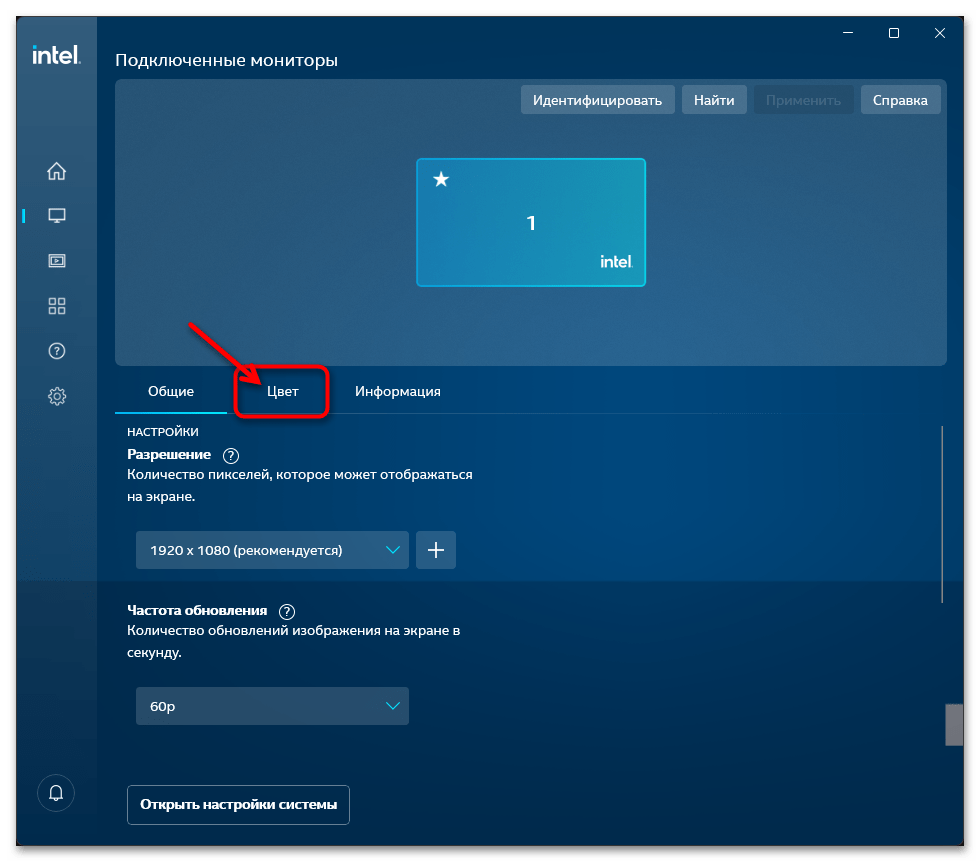Switch to the Цвет tab
Viewport: 980px width, 862px height.
coord(282,391)
